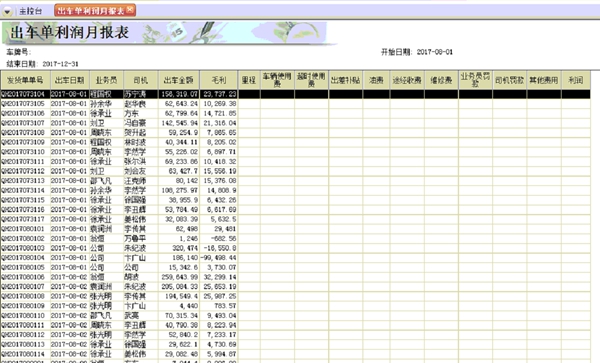This screenshot has width=600, height=363.
Task: Click the 利润 column header
Action: click(x=576, y=80)
